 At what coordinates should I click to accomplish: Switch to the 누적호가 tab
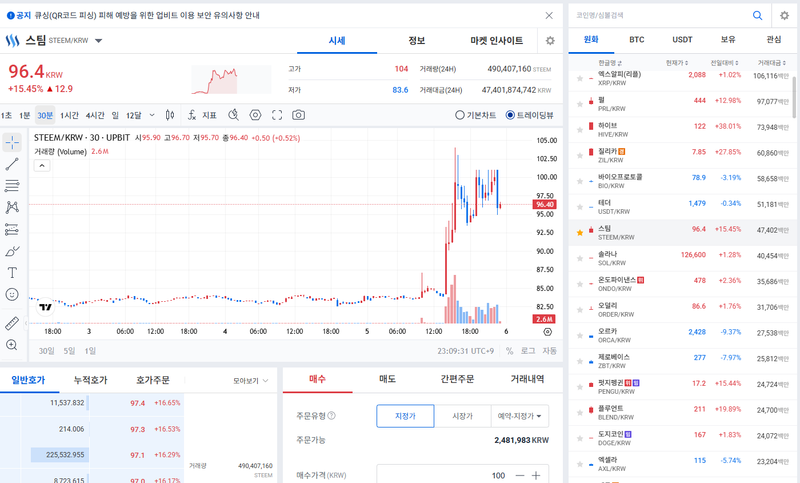click(90, 380)
